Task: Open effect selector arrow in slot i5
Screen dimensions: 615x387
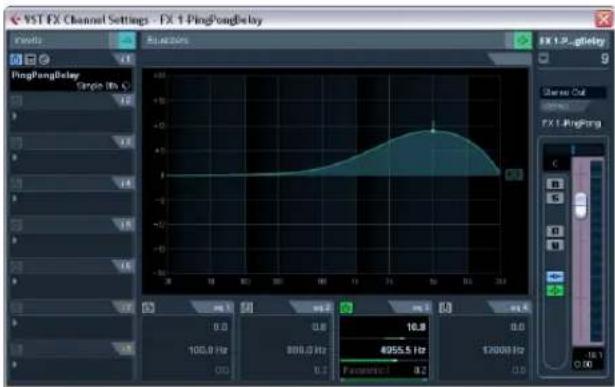Action: click(15, 240)
